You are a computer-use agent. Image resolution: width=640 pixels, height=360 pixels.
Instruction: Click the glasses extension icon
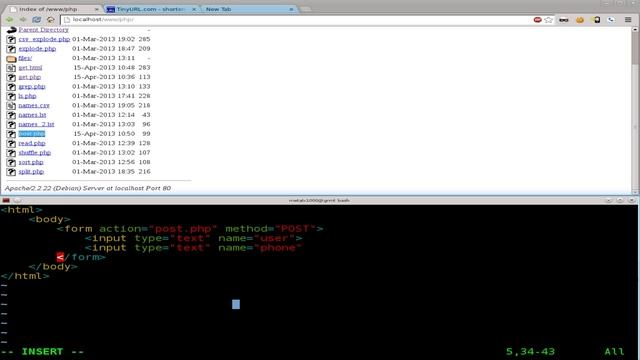pyautogui.click(x=564, y=20)
